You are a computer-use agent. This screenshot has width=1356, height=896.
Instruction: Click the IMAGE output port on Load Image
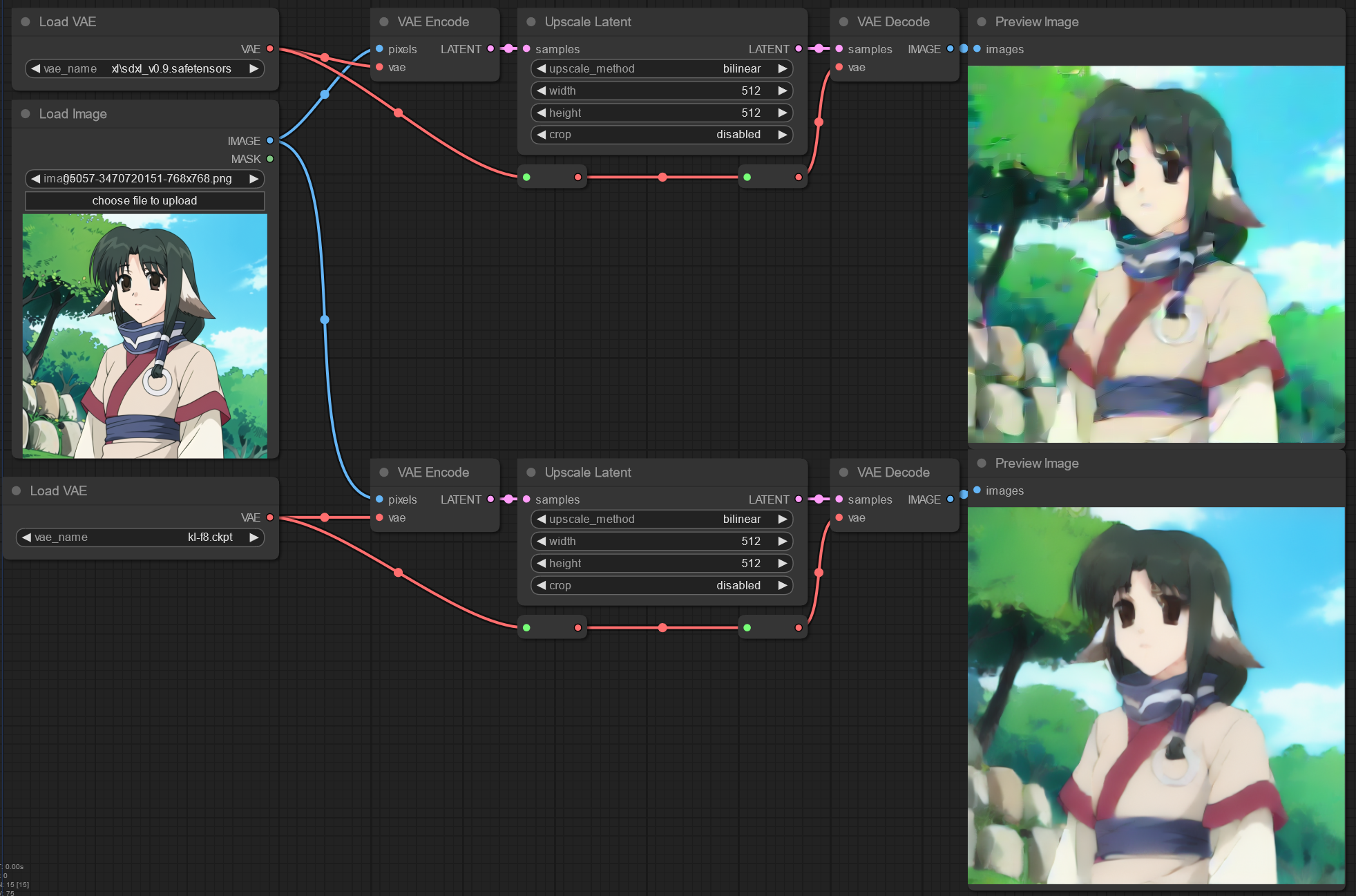pyautogui.click(x=269, y=140)
